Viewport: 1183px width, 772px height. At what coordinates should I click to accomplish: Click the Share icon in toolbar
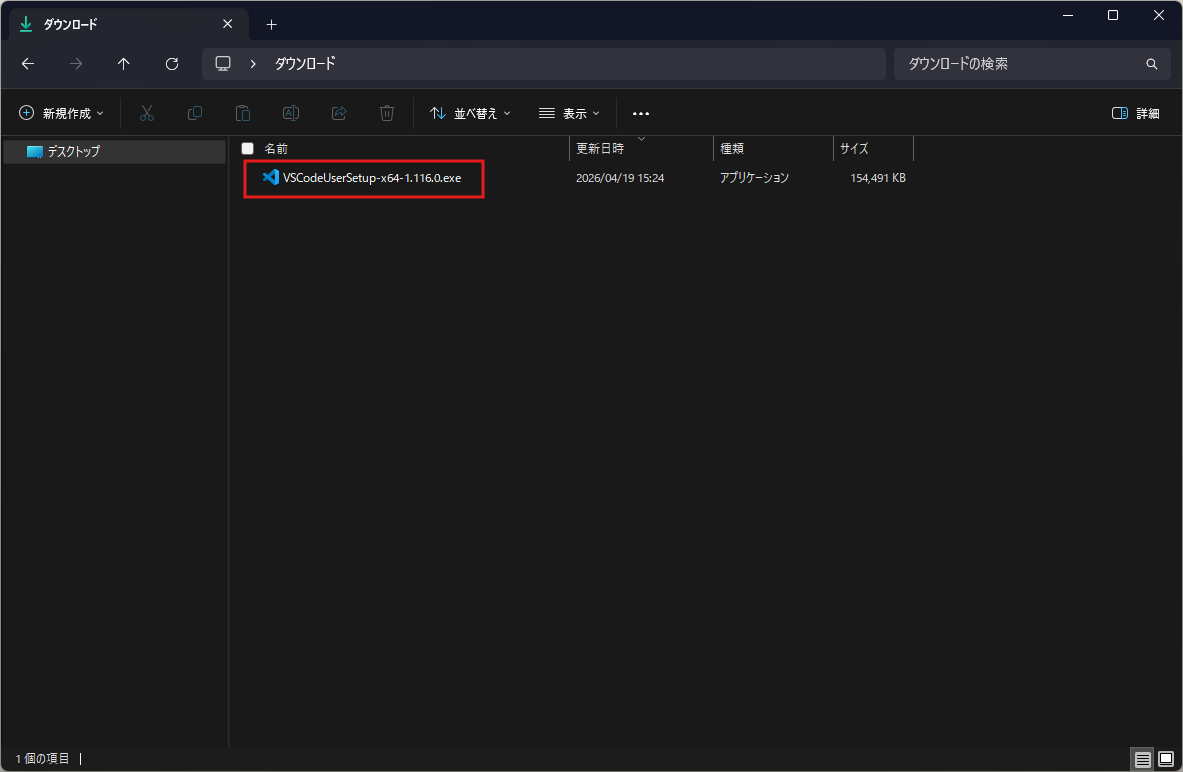pyautogui.click(x=339, y=113)
